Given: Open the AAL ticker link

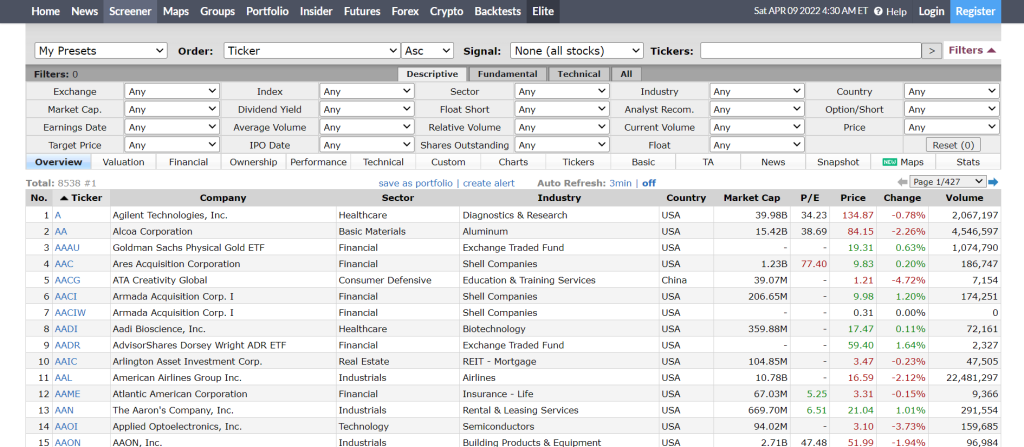Looking at the screenshot, I should point(64,378).
